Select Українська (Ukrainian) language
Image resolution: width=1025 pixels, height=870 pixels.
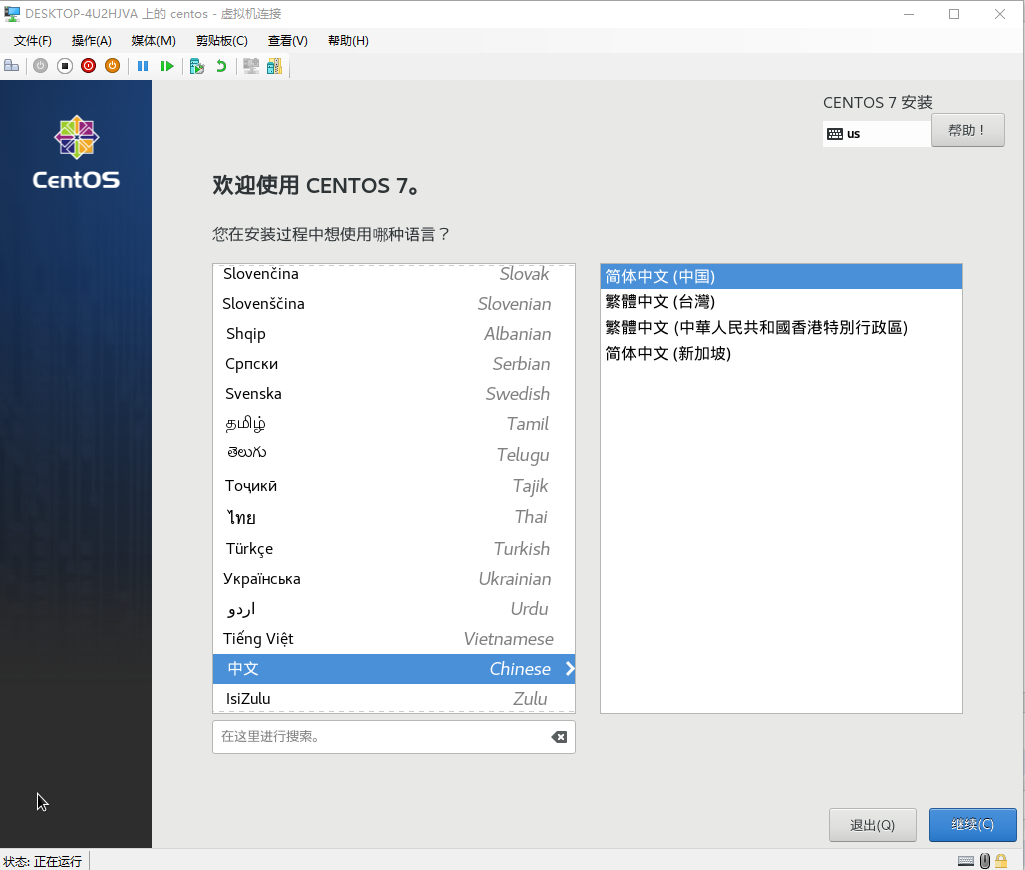(394, 579)
